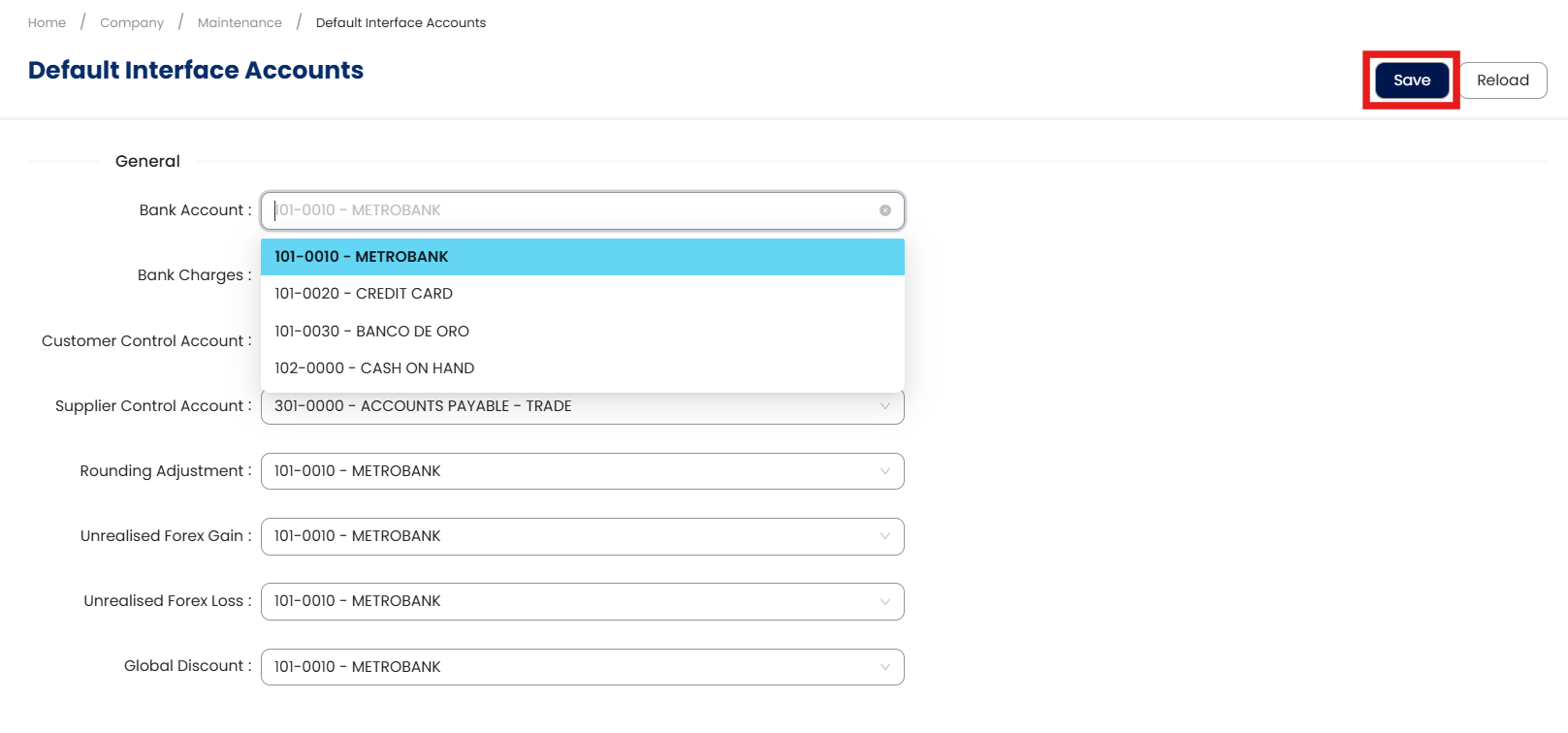Screen dimensions: 1568x733
Task: Click chevron arrow in Rounding Adjustment field
Action: click(x=884, y=471)
